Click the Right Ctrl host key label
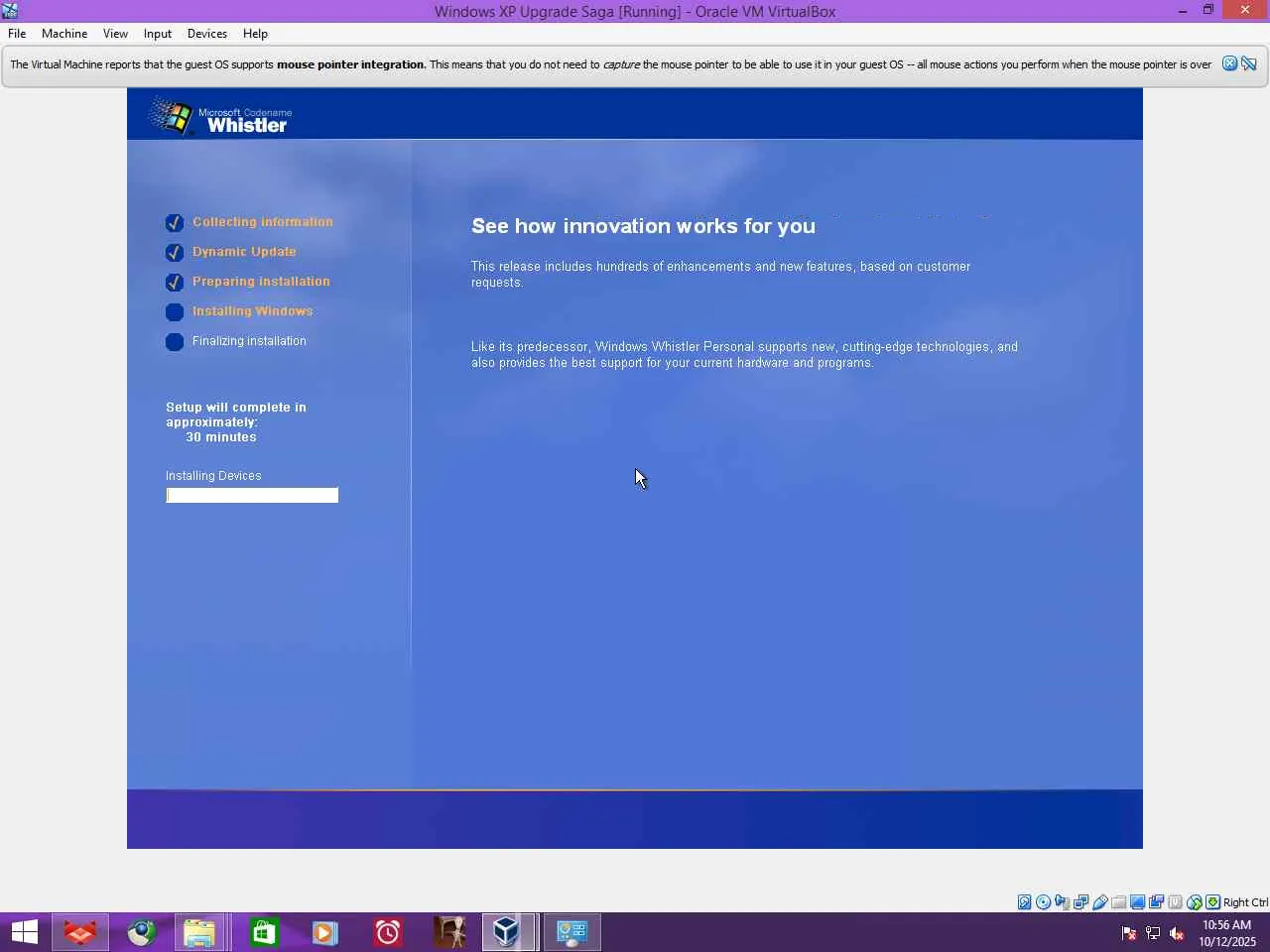 1245,902
